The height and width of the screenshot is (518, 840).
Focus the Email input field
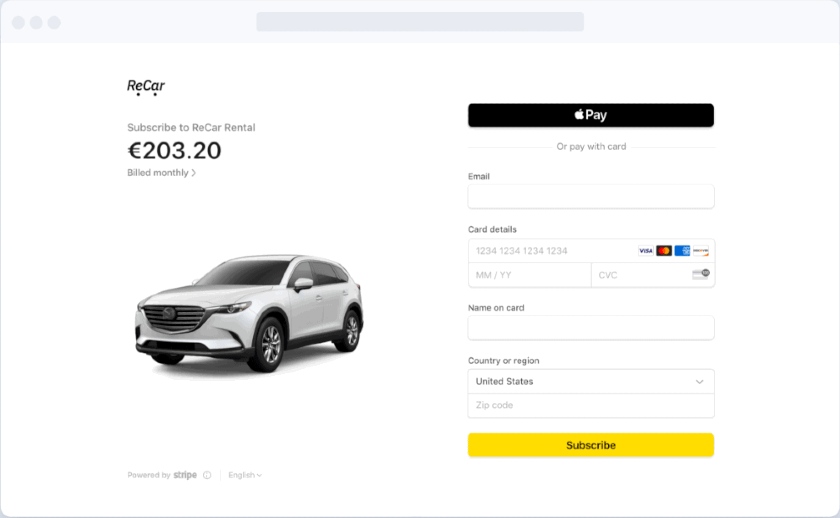point(591,197)
